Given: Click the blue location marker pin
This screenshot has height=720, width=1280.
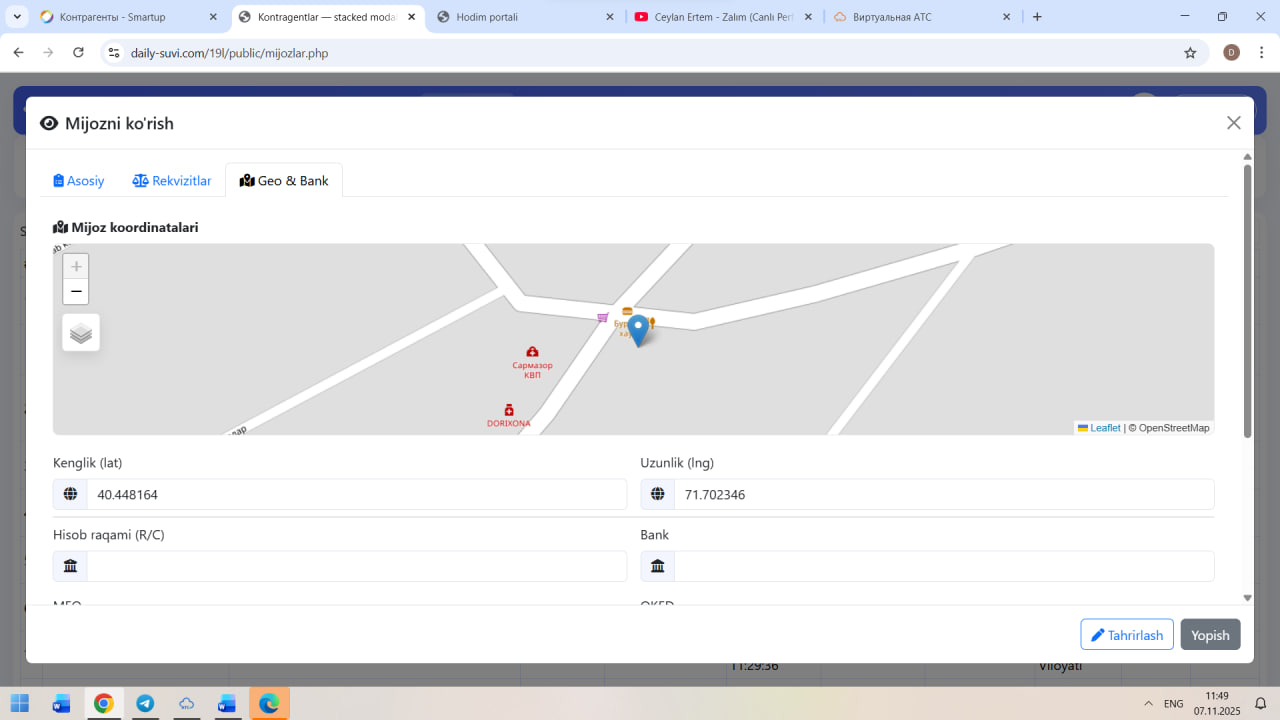Looking at the screenshot, I should tap(637, 330).
